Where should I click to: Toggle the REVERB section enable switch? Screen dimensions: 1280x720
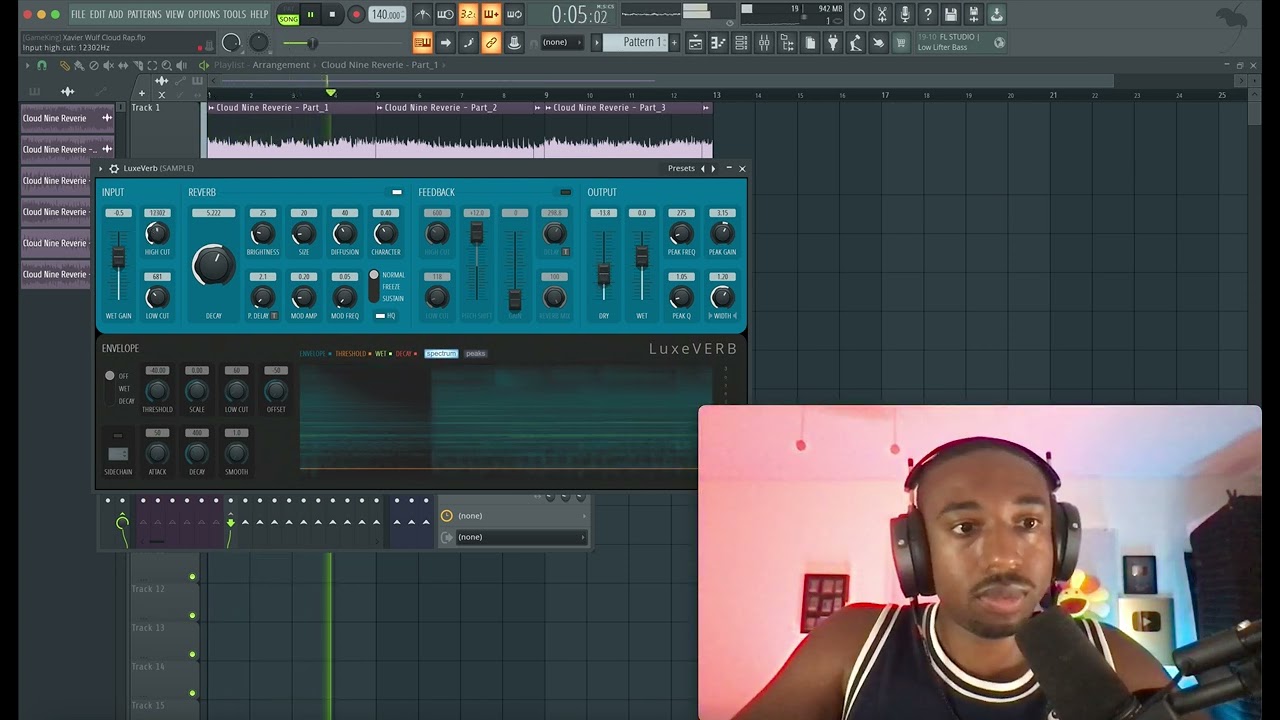tap(397, 192)
